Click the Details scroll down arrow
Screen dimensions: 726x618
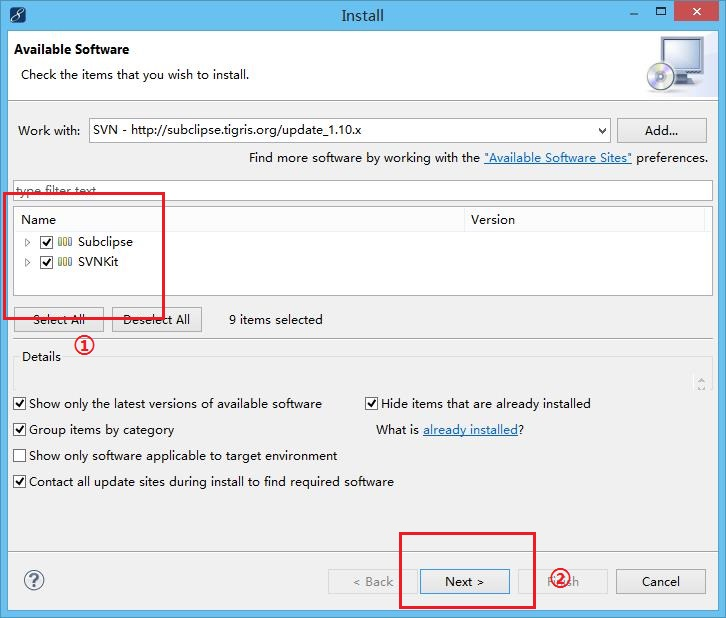coord(701,387)
